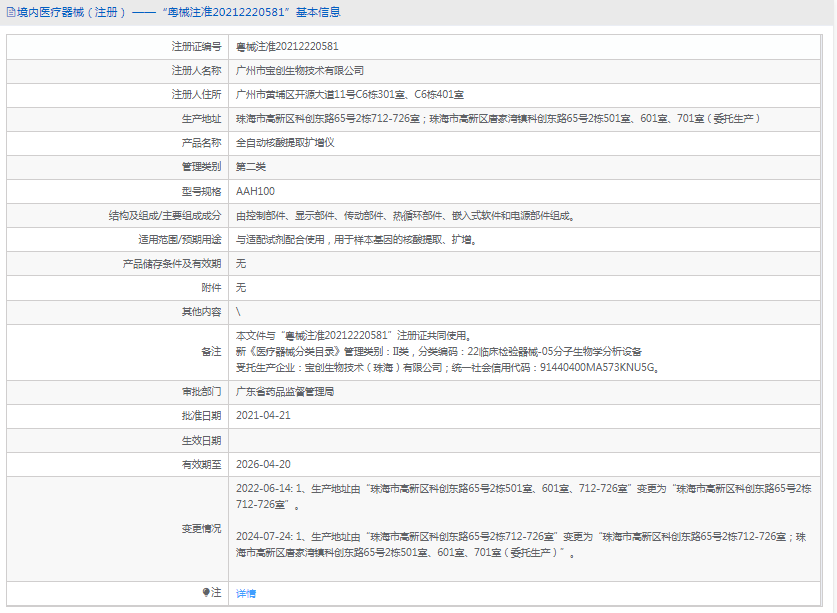Click the label 型号规格
Image resolution: width=837 pixels, height=613 pixels.
pos(201,191)
